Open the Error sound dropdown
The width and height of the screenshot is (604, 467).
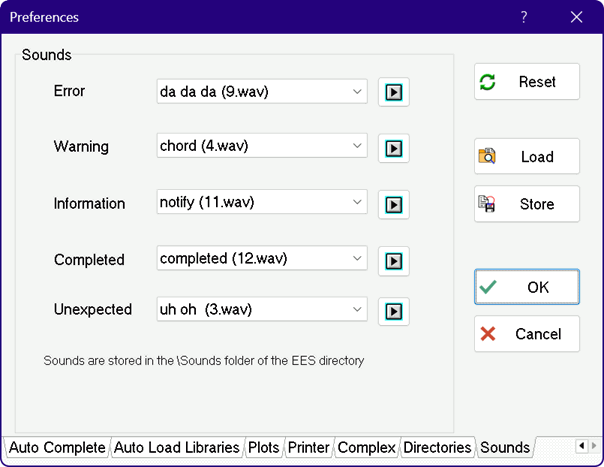[x=358, y=92]
